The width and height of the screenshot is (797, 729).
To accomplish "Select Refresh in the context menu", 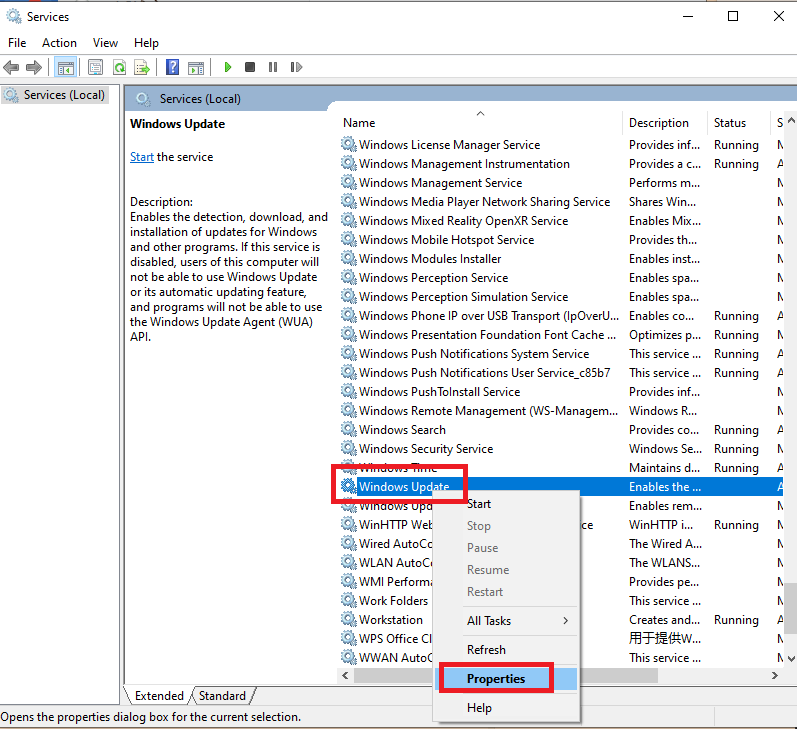I will [486, 649].
